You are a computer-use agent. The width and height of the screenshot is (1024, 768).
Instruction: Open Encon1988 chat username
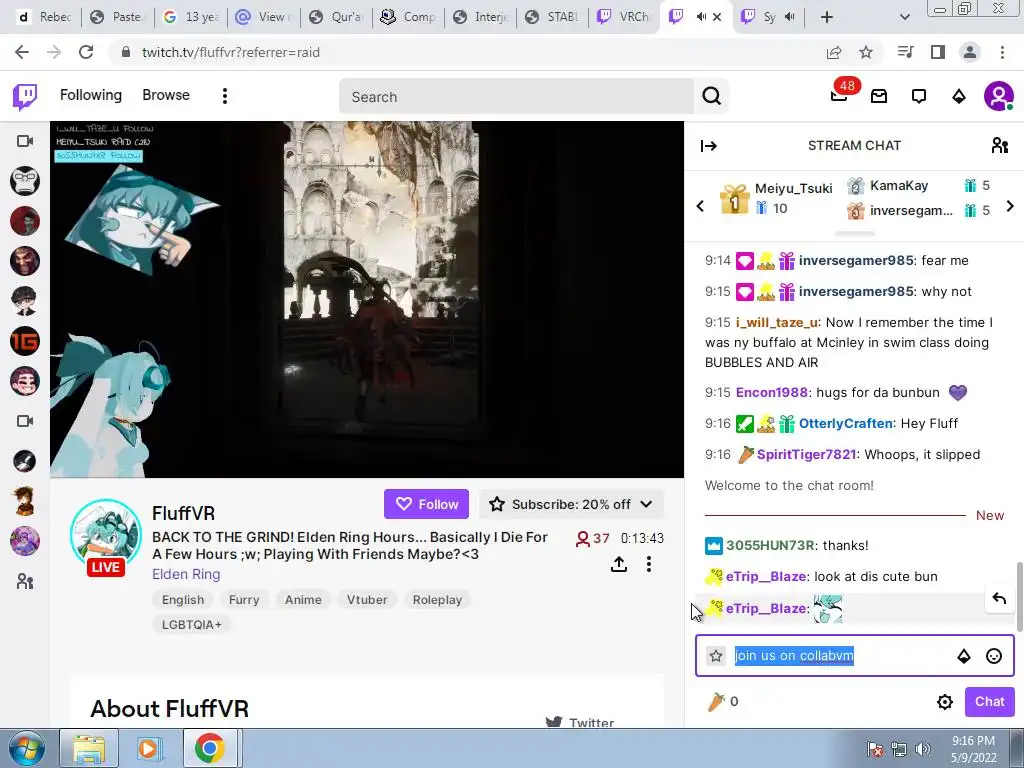coord(772,392)
